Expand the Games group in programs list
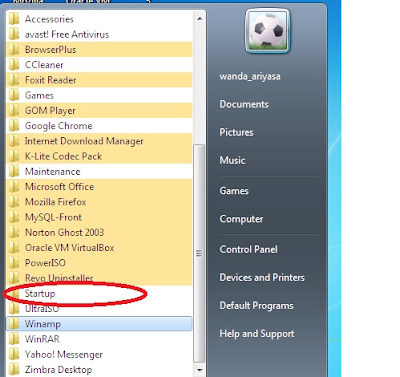Viewport: 400px width, 377px height. (x=99, y=95)
